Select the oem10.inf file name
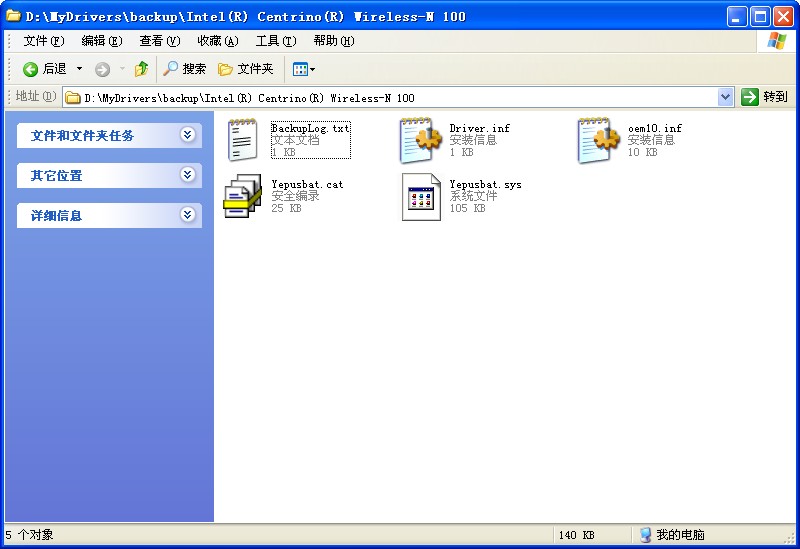This screenshot has width=800, height=549. pos(655,128)
